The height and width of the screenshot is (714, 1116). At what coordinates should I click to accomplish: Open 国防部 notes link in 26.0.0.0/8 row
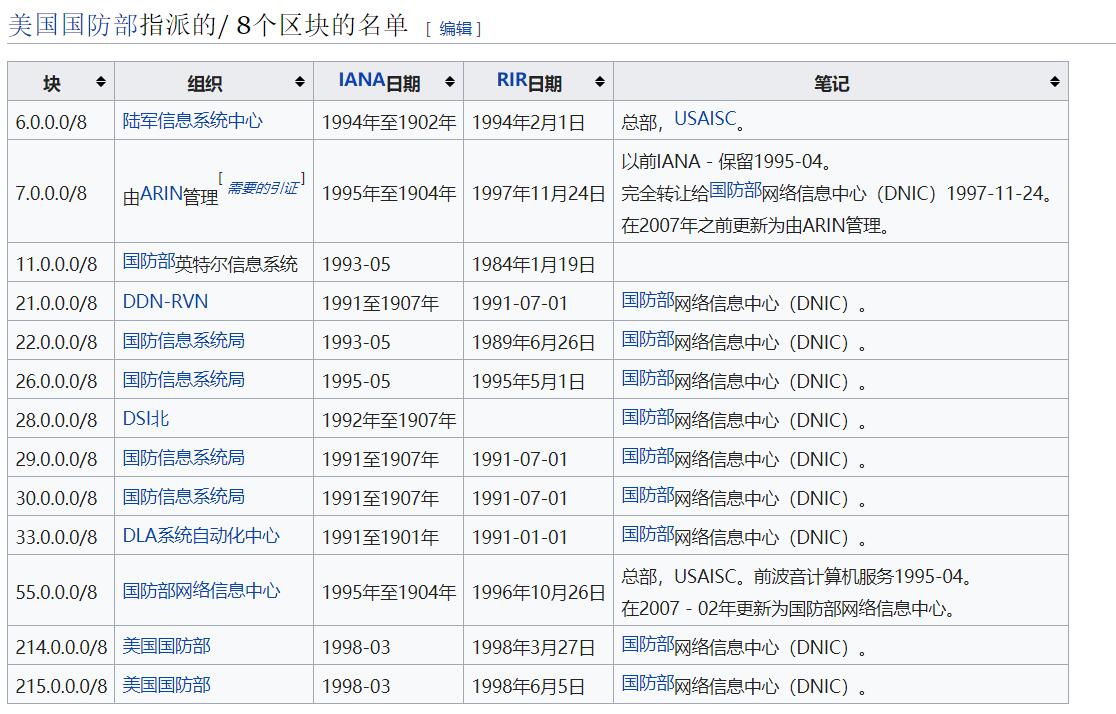pos(648,379)
